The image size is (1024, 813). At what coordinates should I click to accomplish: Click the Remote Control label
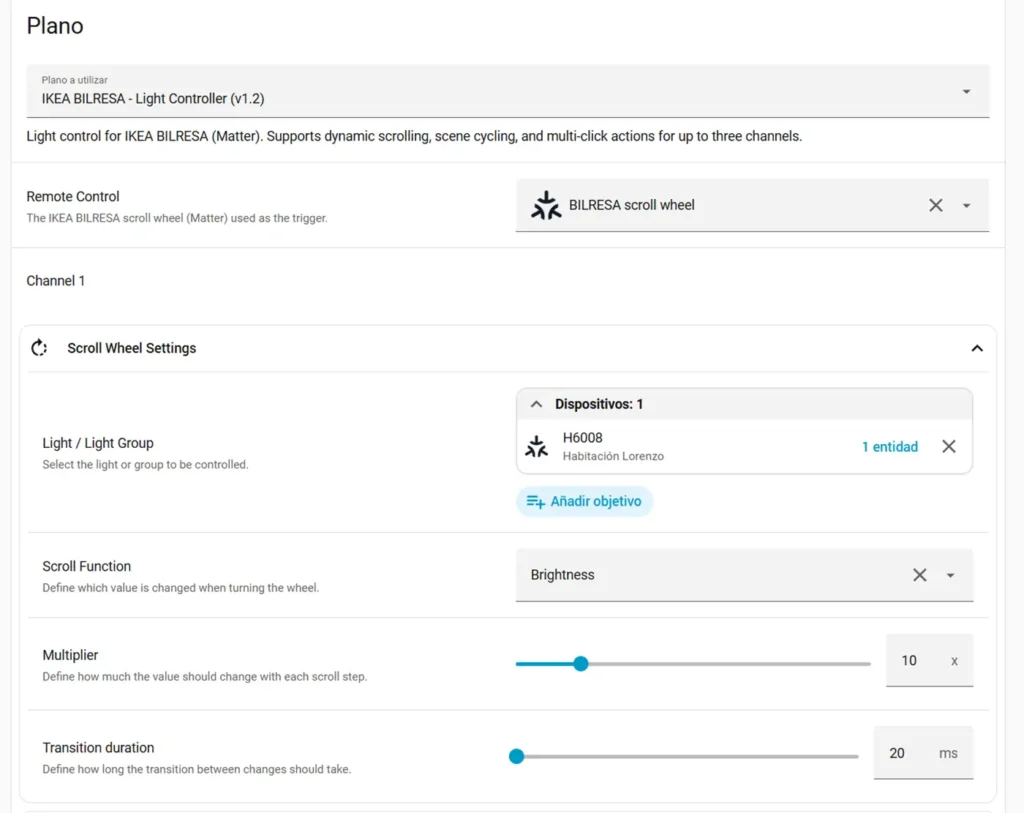pos(72,197)
